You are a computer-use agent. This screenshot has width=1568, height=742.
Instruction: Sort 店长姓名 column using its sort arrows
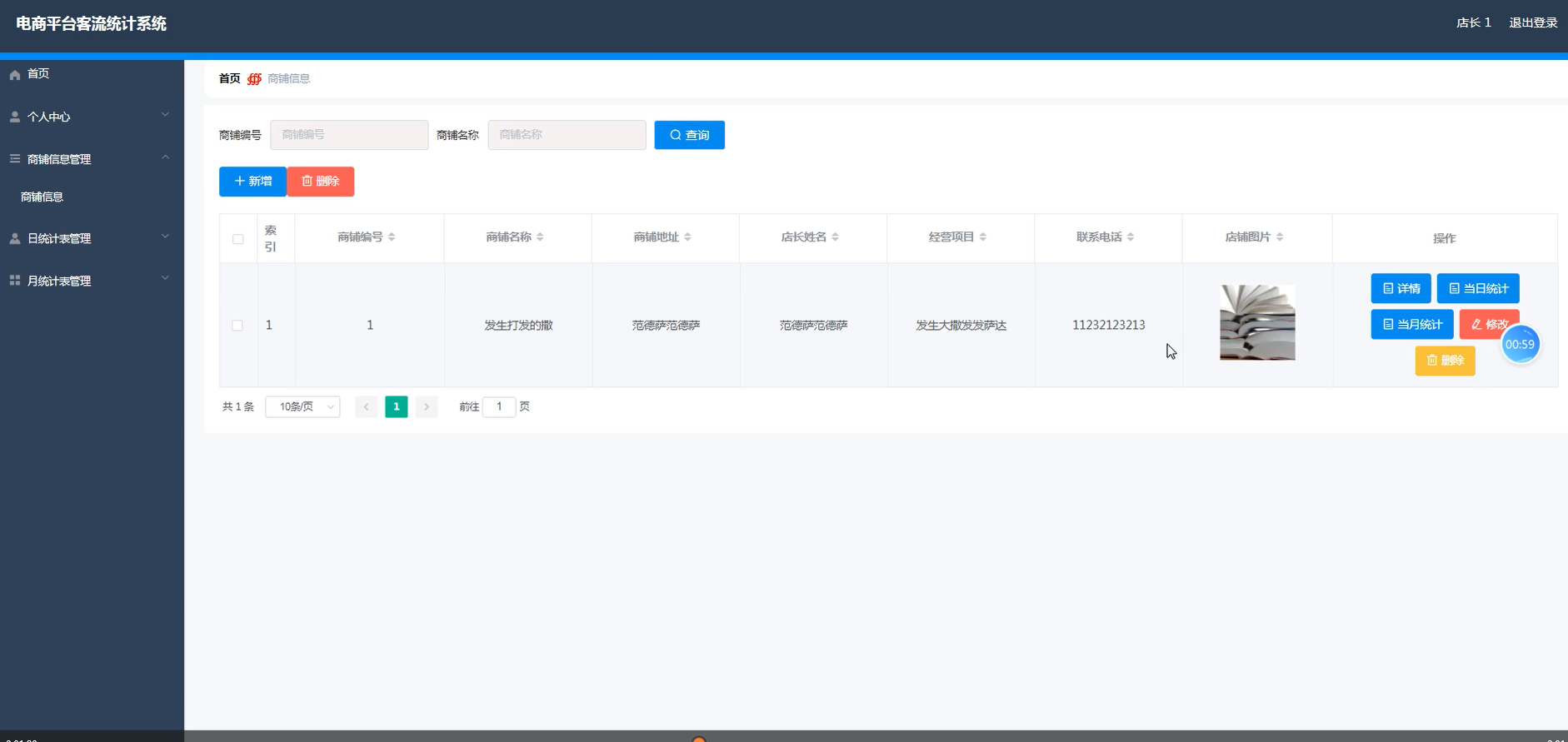click(835, 237)
